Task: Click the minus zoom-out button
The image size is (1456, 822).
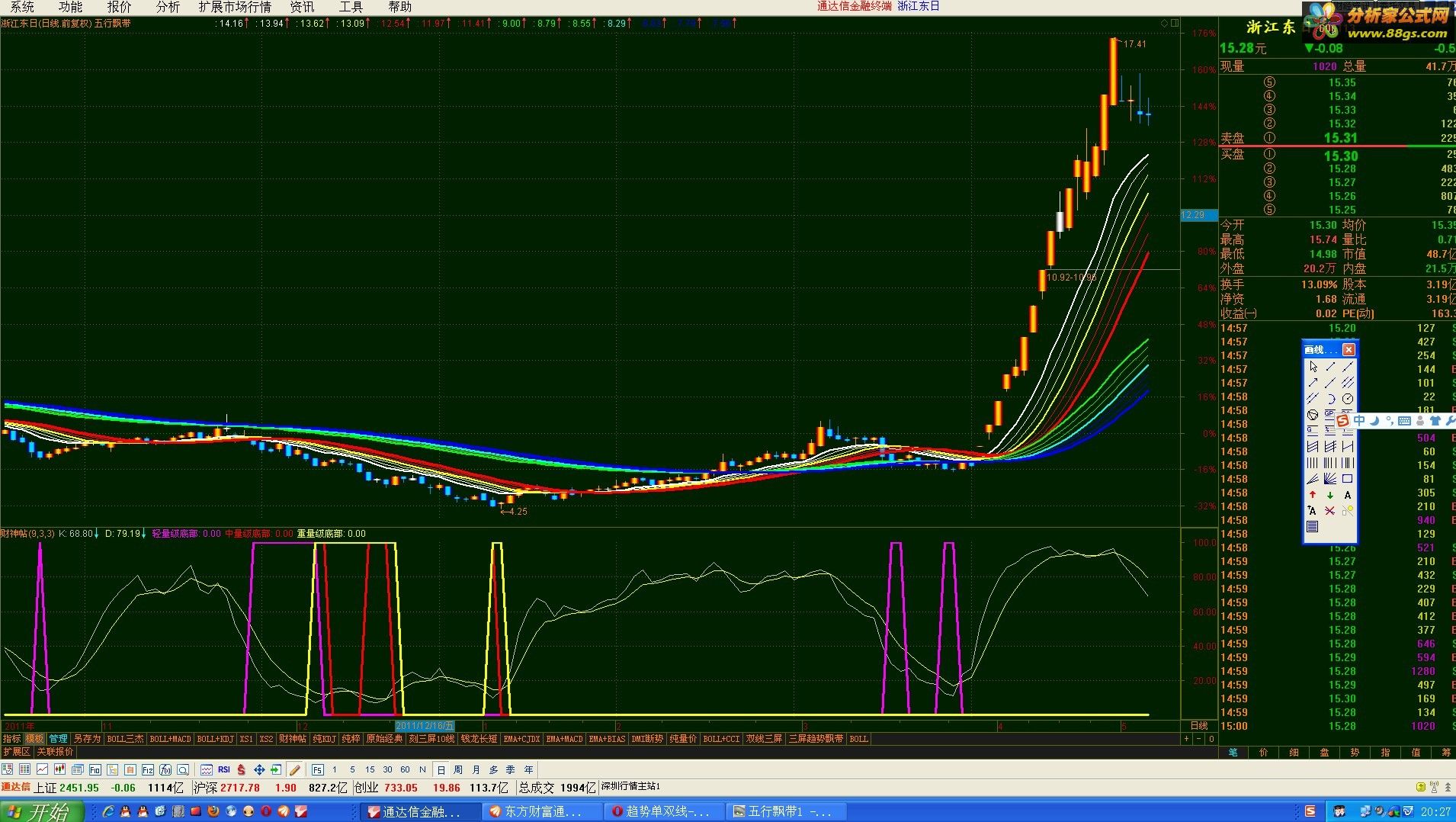Action: click(1198, 739)
